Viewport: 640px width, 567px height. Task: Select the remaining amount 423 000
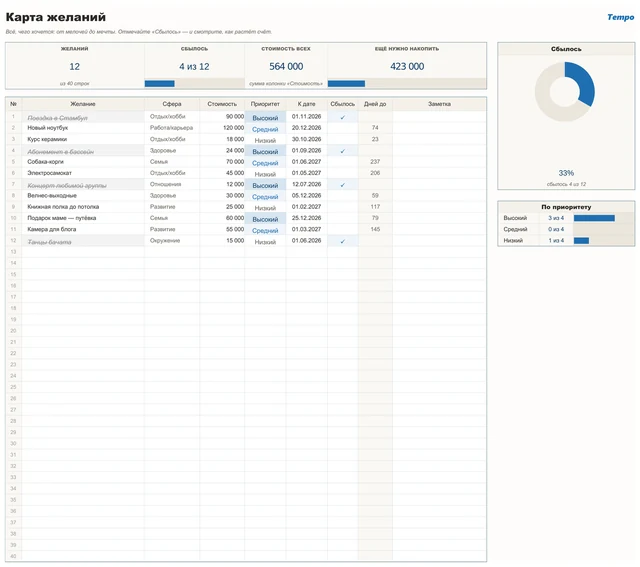(x=407, y=67)
